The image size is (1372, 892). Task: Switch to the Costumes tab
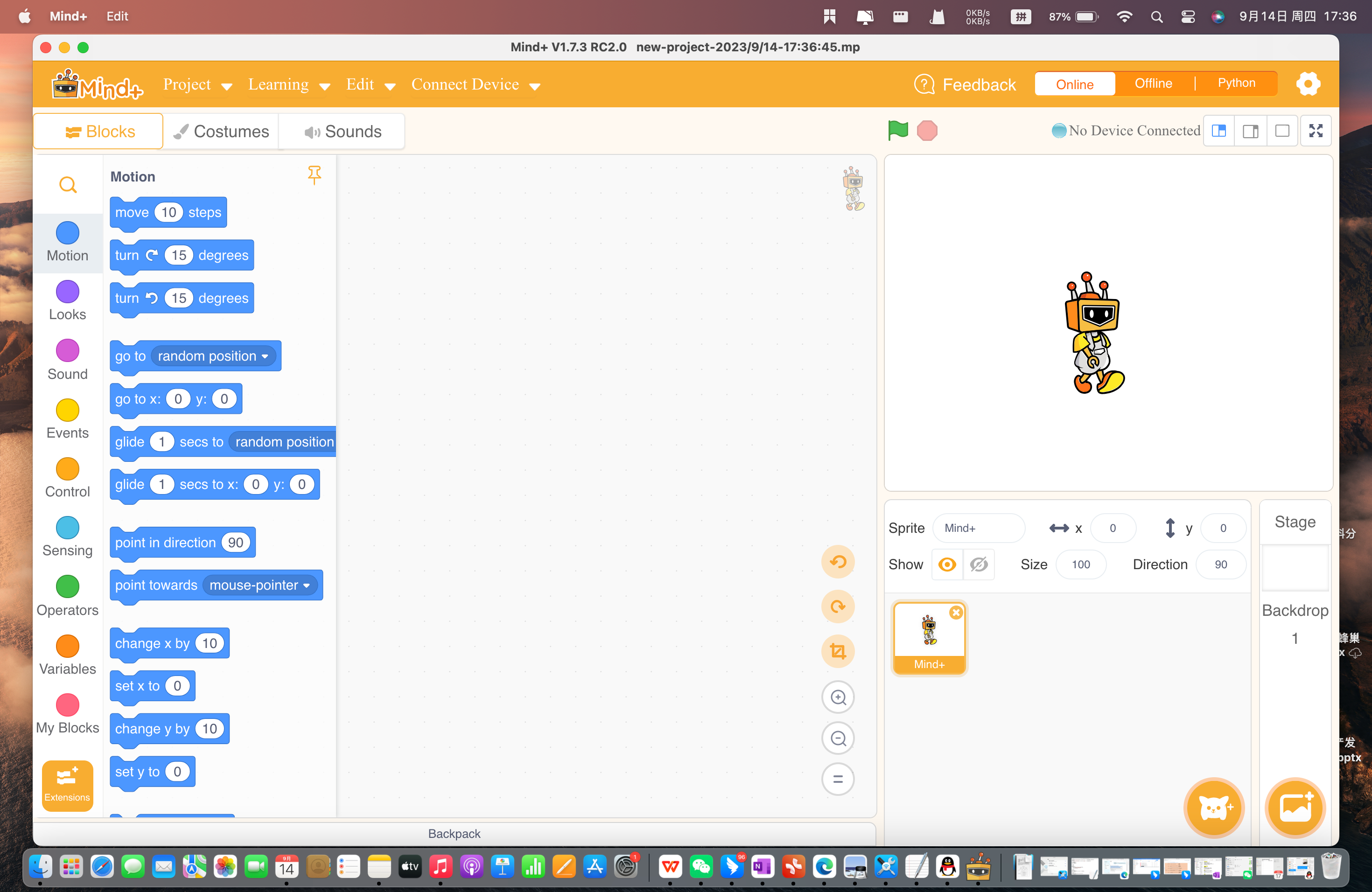221,131
